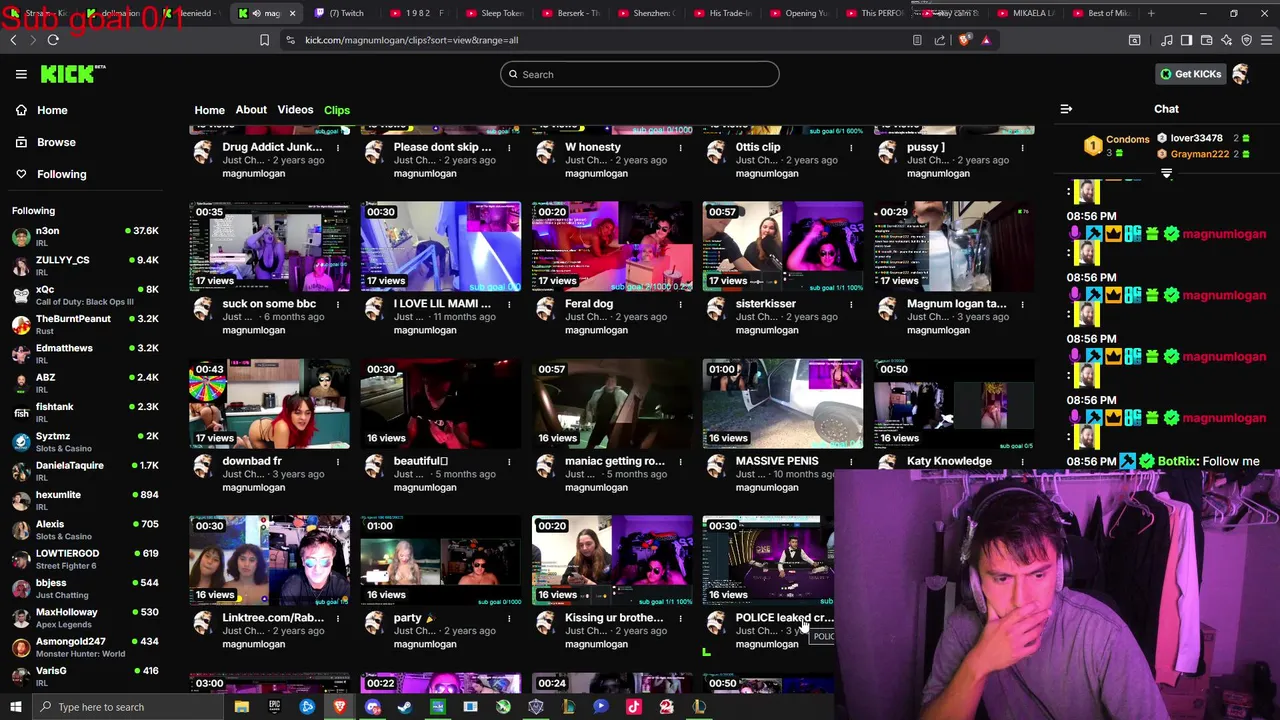Screen dimensions: 1280x720
Task: Open the W honesty clip title
Action: coord(593,147)
